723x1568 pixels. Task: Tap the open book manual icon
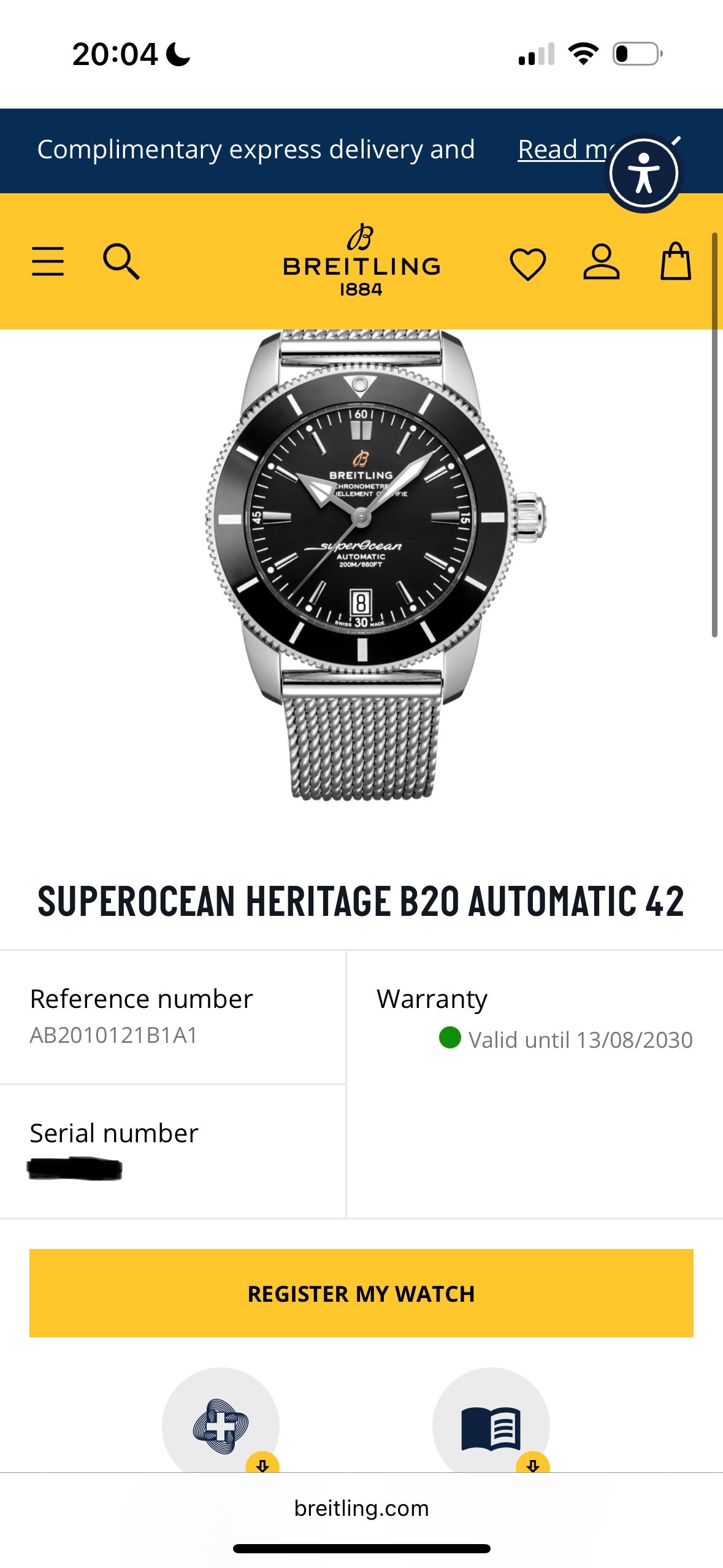pos(491,1427)
